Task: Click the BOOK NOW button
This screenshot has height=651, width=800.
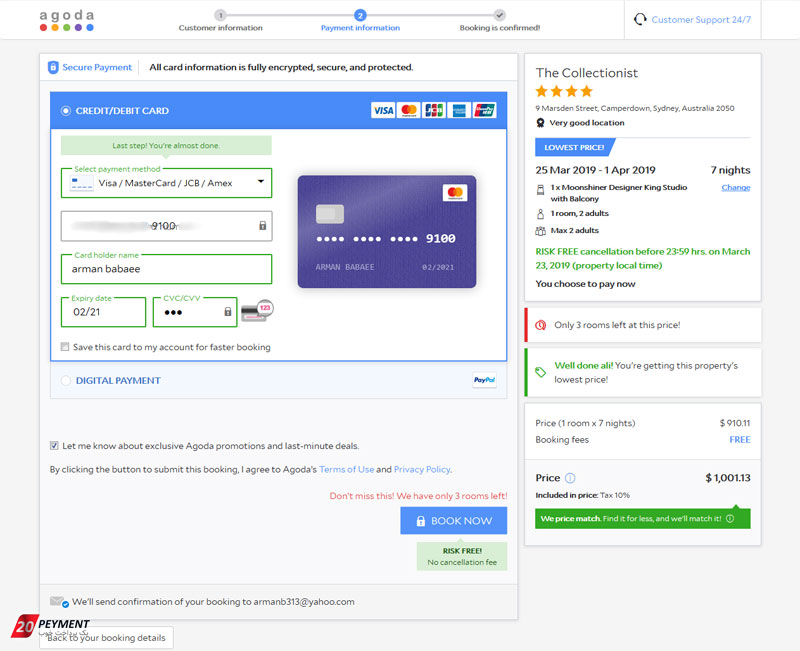Action: pos(454,520)
